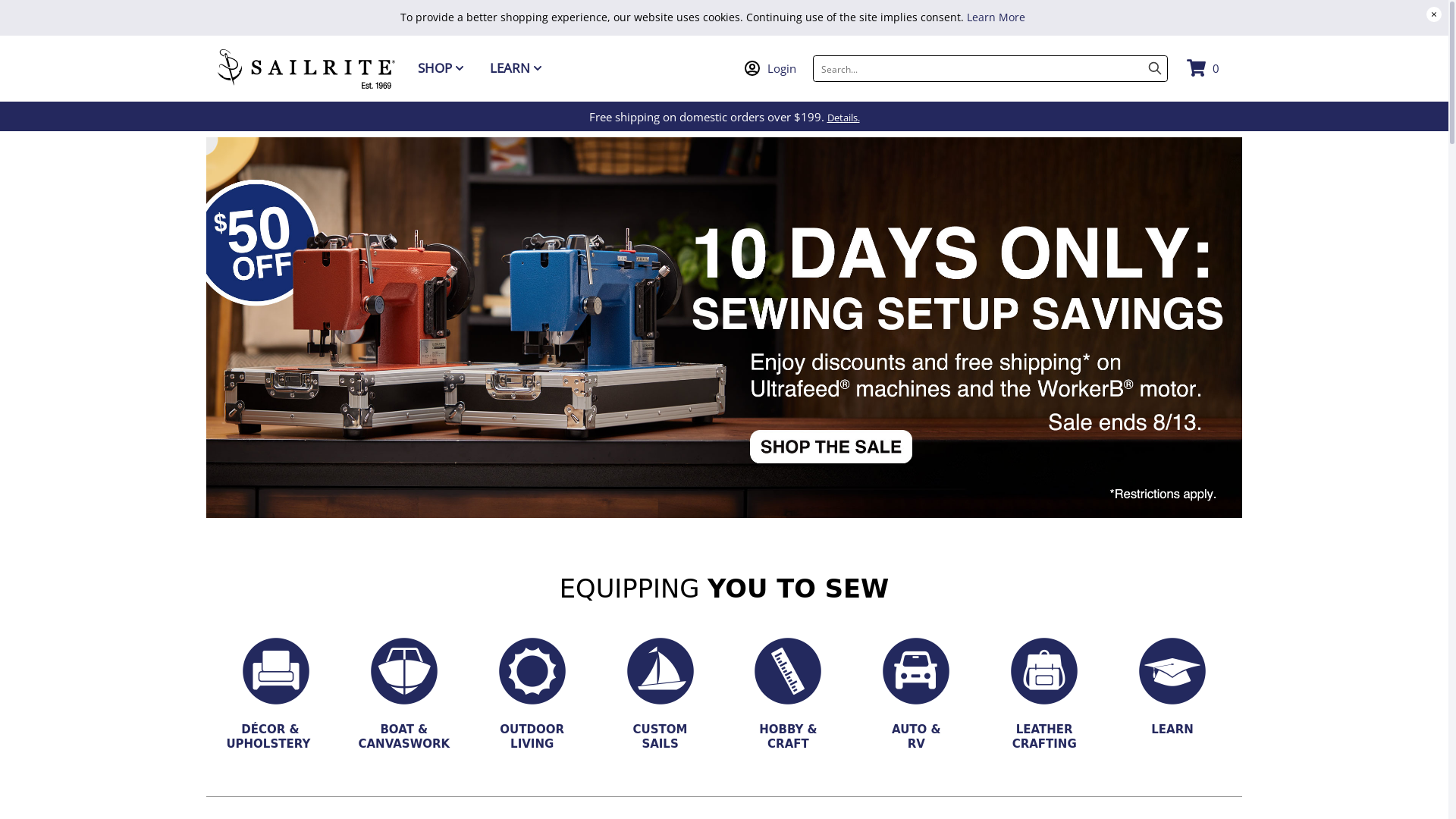View free shipping Details link
The height and width of the screenshot is (819, 1456).
(x=843, y=118)
